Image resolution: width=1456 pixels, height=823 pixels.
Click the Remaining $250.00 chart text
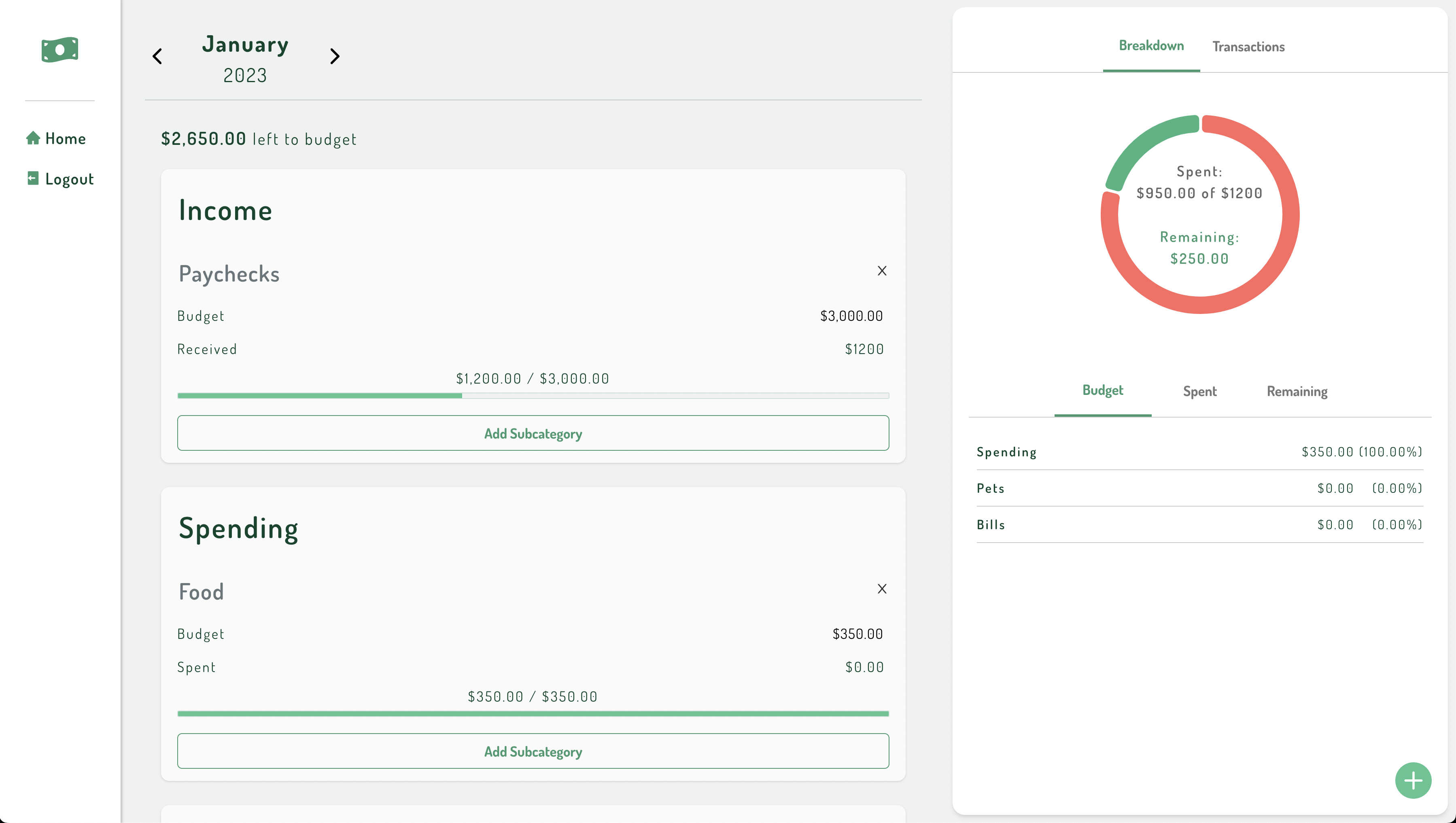[x=1199, y=248]
